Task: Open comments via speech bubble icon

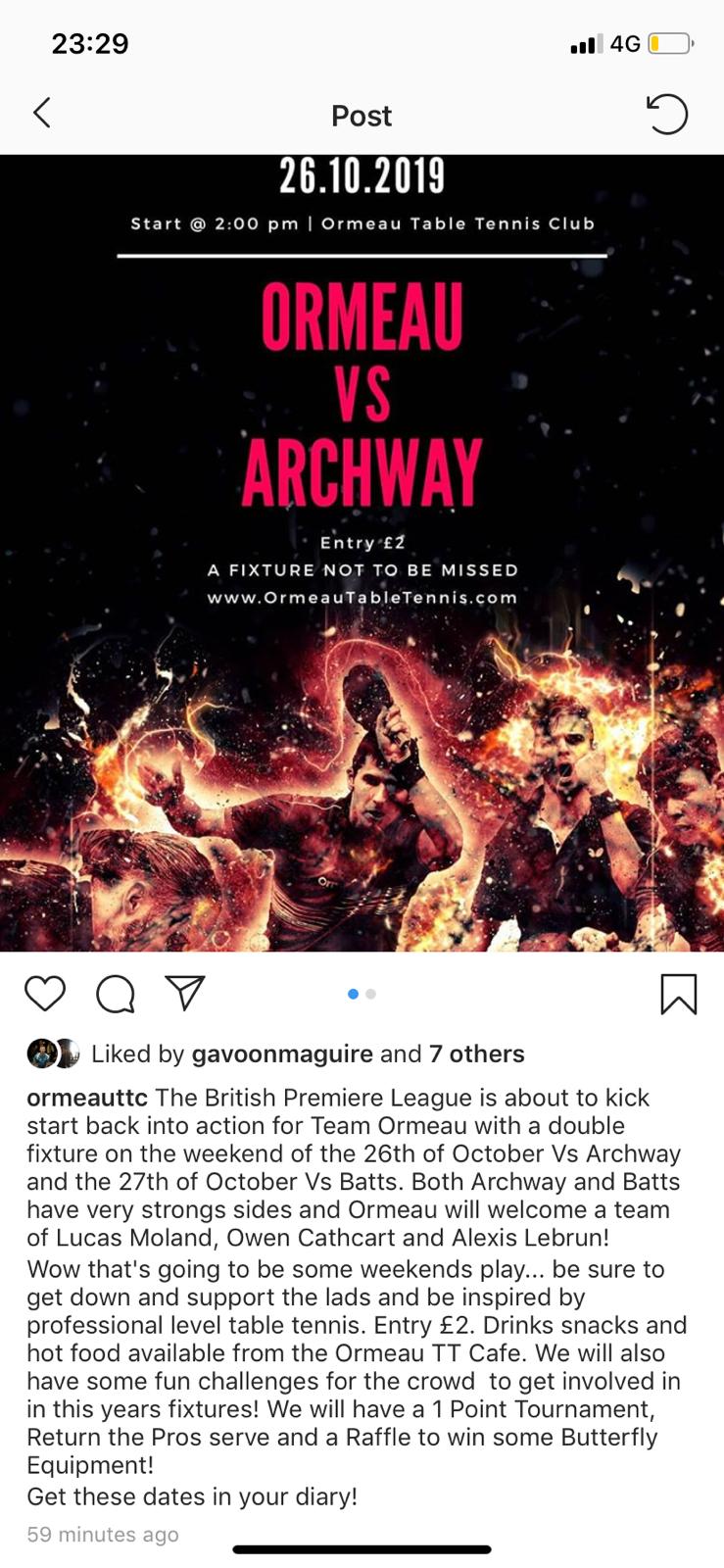Action: [x=116, y=995]
